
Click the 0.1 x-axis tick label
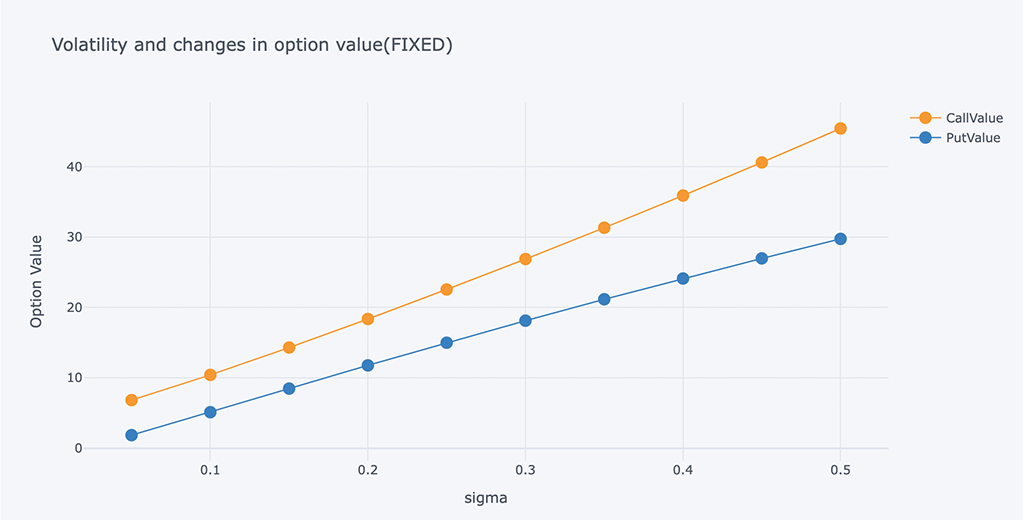pyautogui.click(x=210, y=469)
